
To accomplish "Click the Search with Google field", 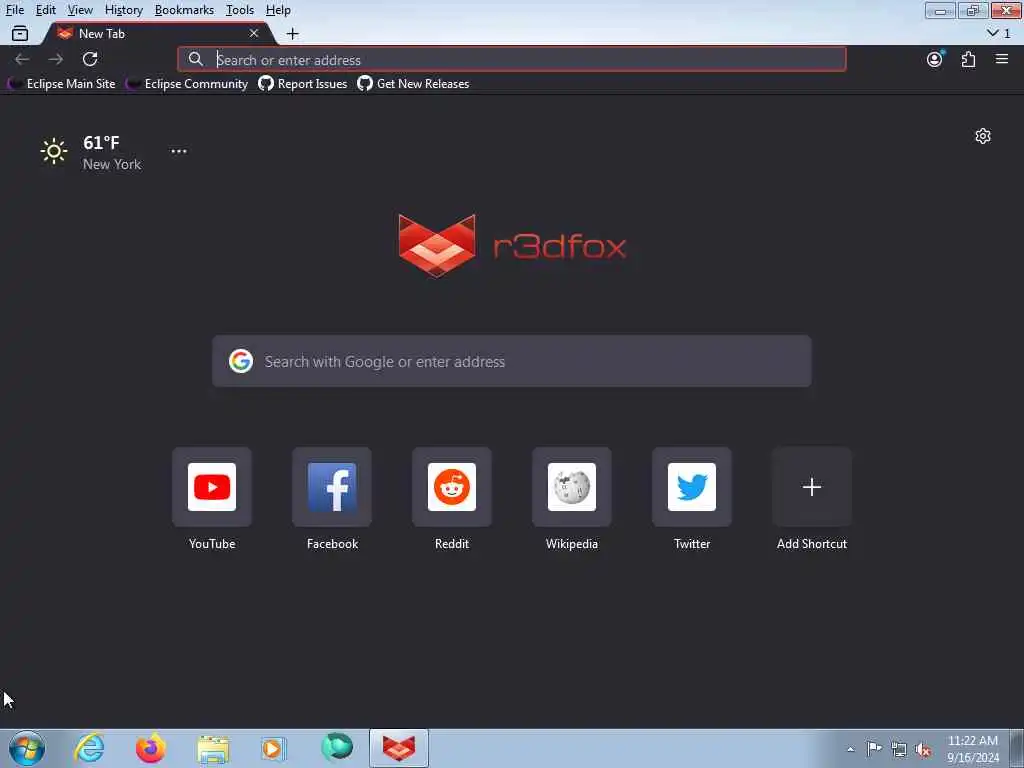I will pos(512,361).
